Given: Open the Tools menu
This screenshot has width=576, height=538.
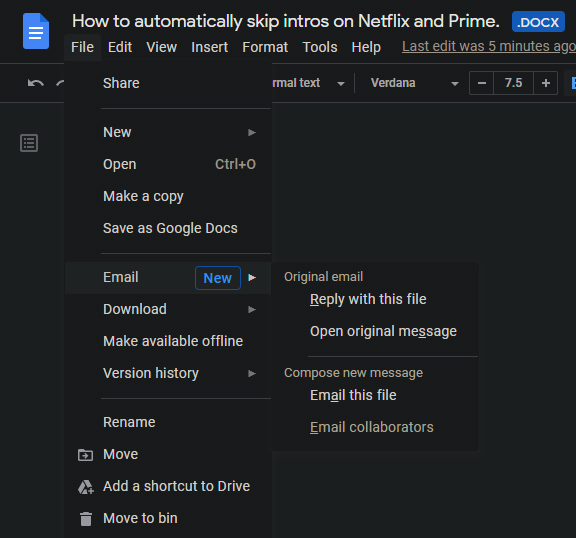Looking at the screenshot, I should click(320, 47).
